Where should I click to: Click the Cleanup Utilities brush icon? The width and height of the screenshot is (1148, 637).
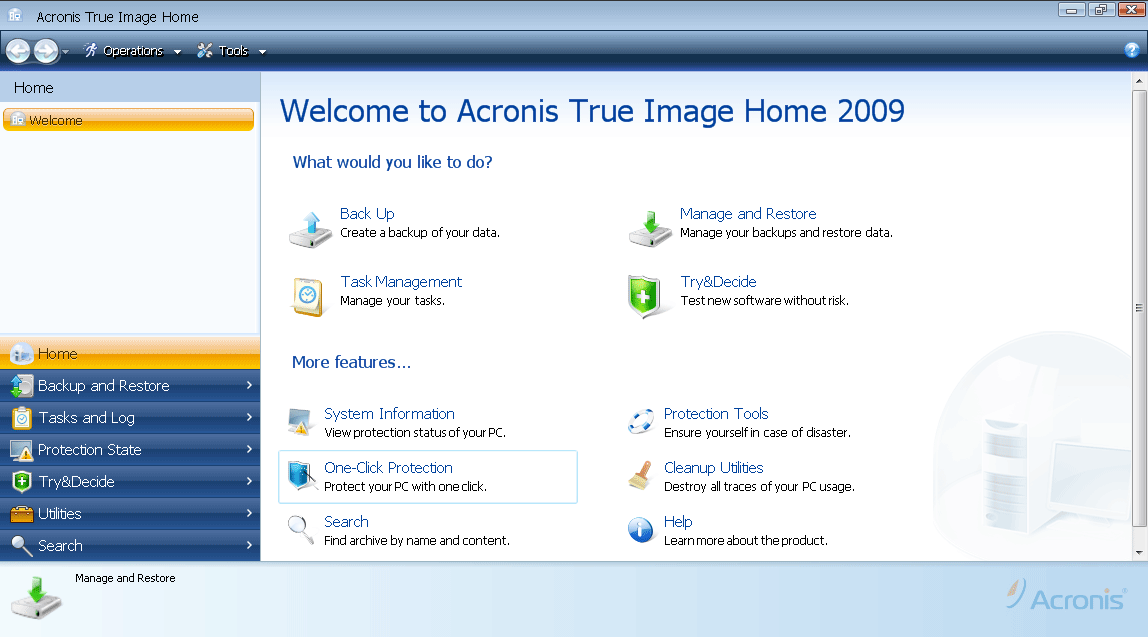click(x=641, y=475)
